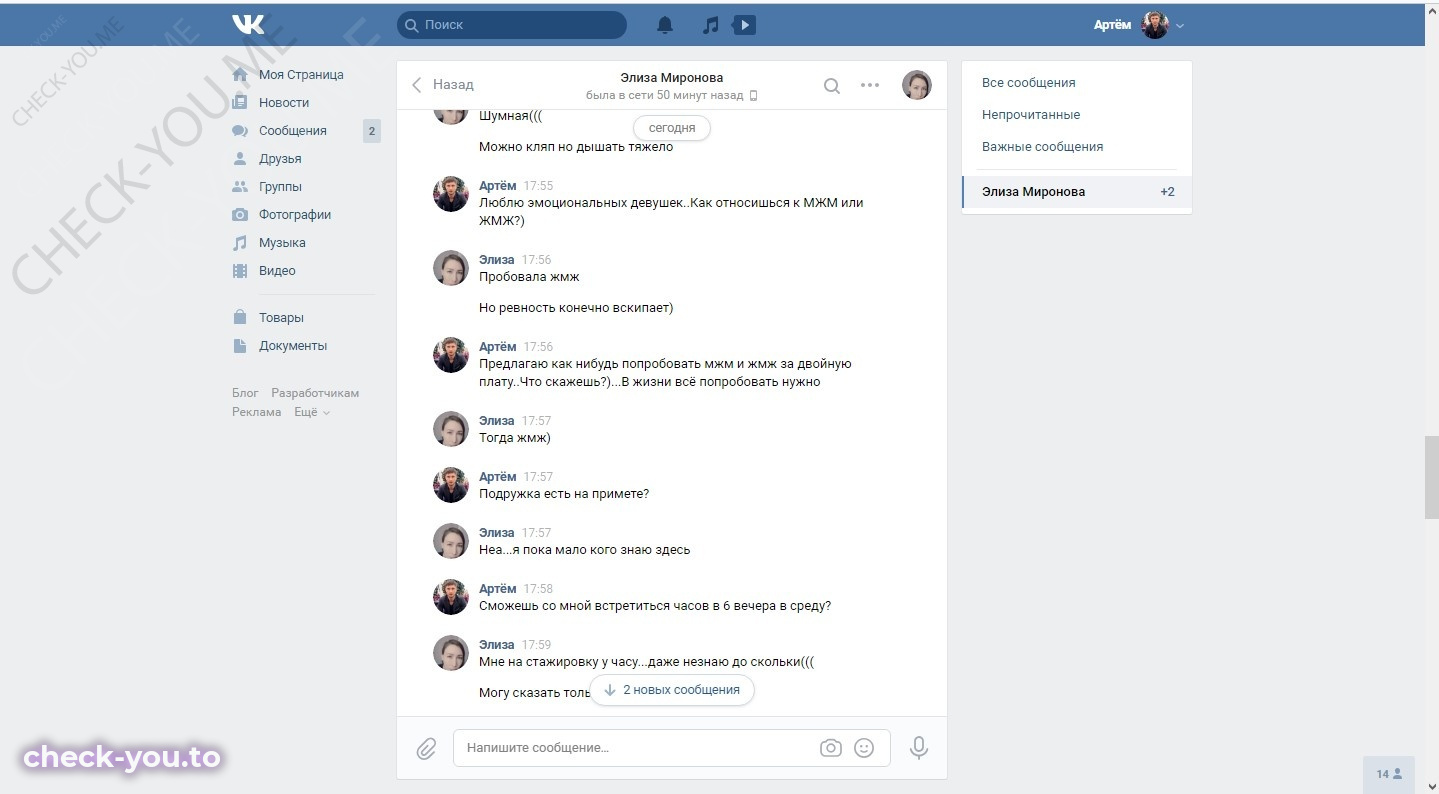The image size is (1439, 794).
Task: Open the video player icon in header
Action: [x=744, y=25]
